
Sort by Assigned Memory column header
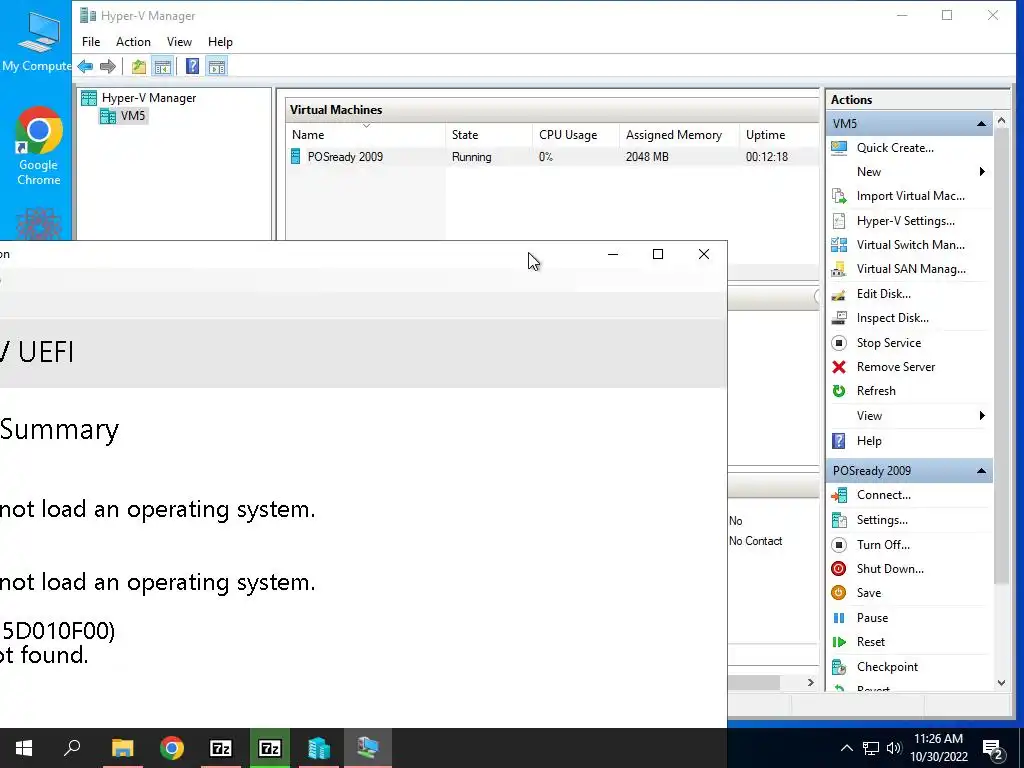pyautogui.click(x=679, y=135)
